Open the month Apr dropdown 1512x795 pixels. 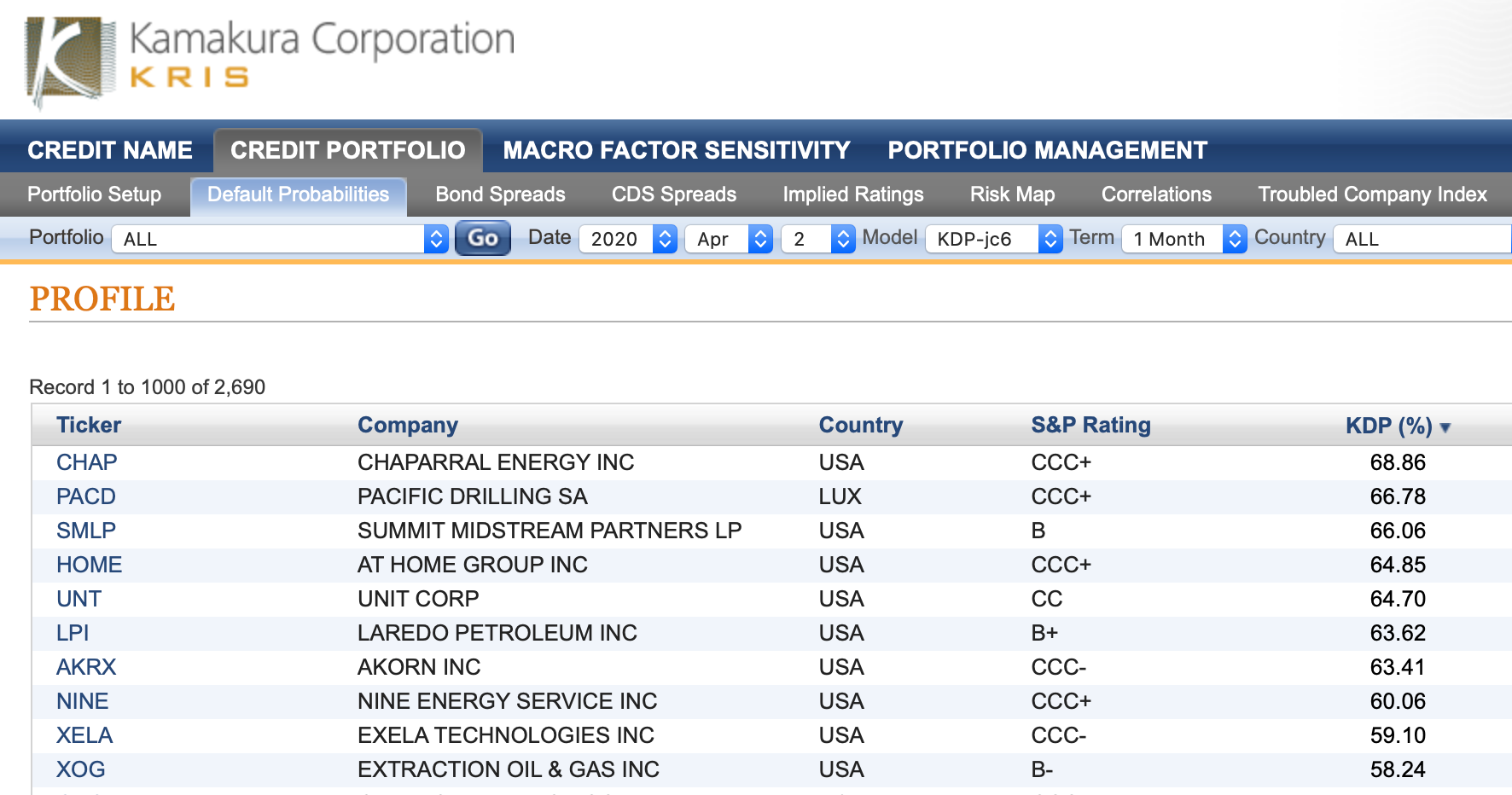pos(729,239)
